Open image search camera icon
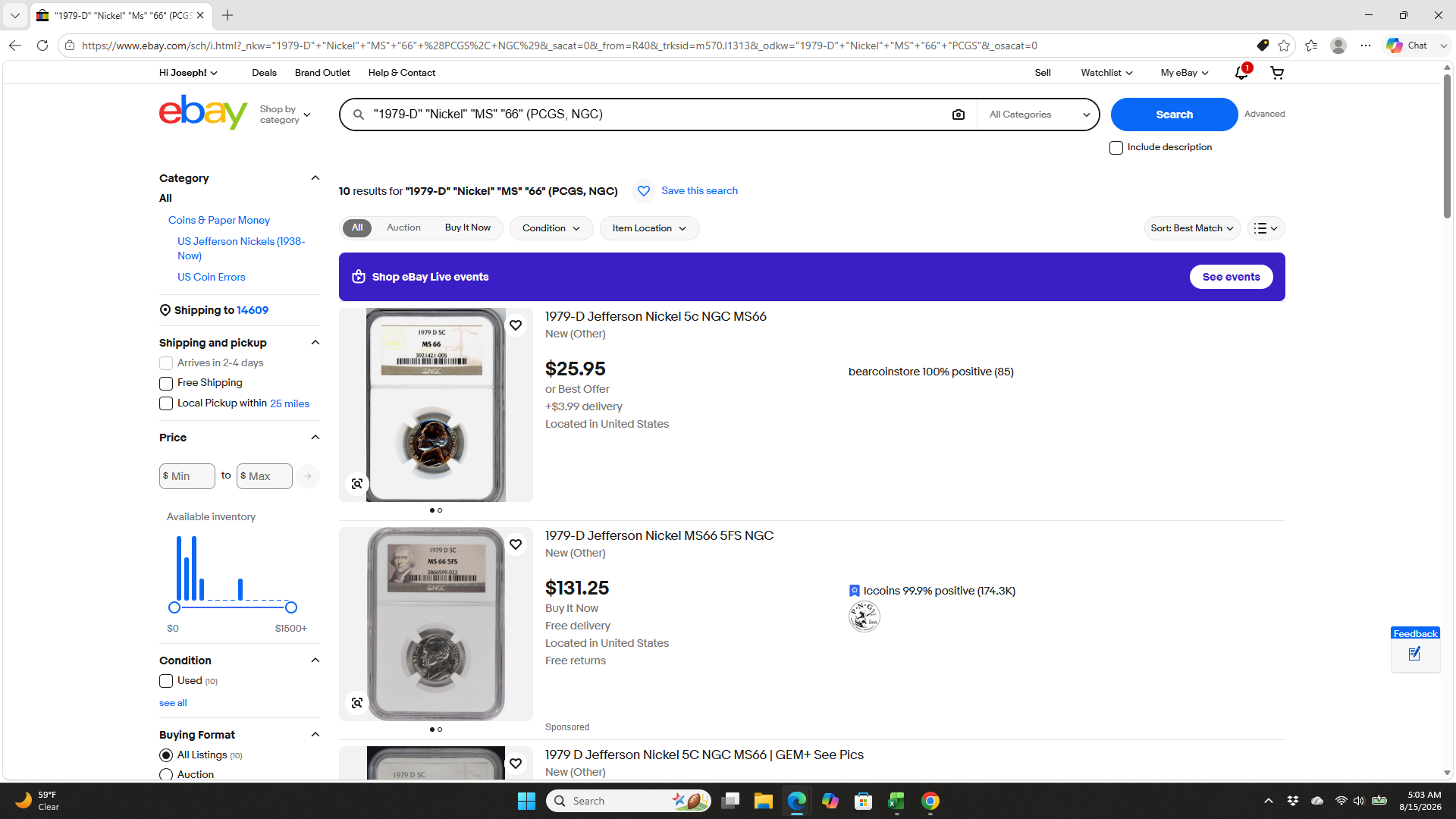The image size is (1456, 819). (x=959, y=115)
